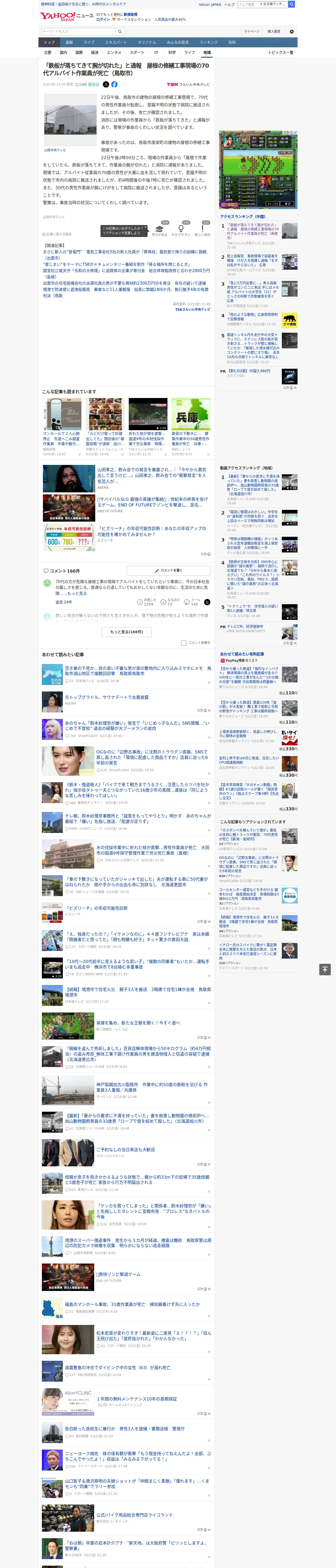Toggle the コメント非表示 checkbox

[x=183, y=643]
